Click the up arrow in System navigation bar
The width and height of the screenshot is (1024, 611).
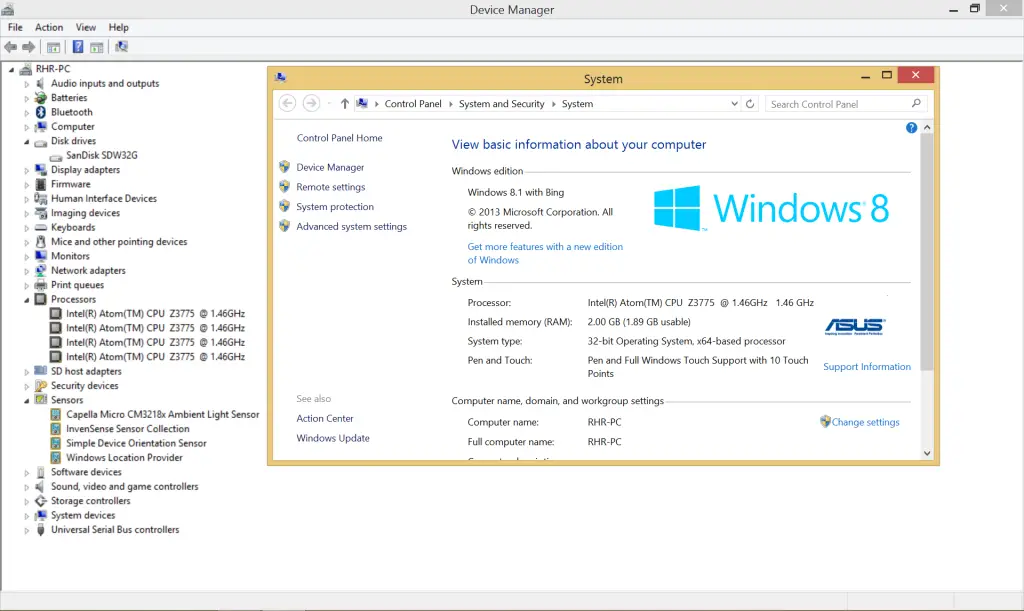[x=345, y=104]
